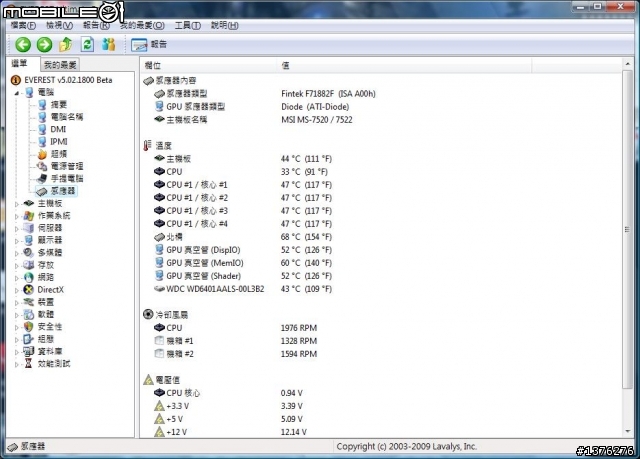Click the 欄位 column header
The height and width of the screenshot is (459, 640).
tap(209, 65)
